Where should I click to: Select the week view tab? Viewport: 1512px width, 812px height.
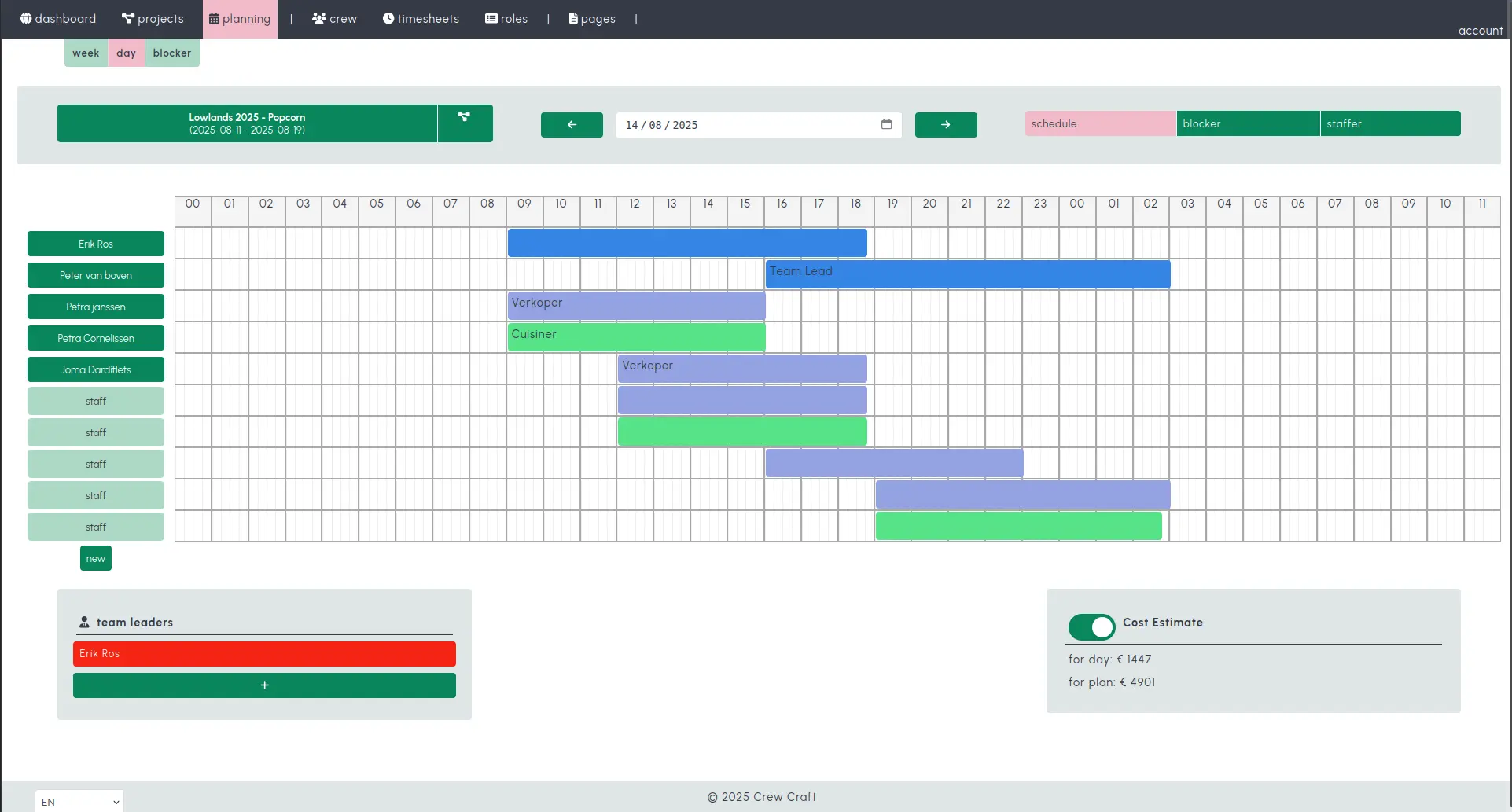click(x=86, y=52)
